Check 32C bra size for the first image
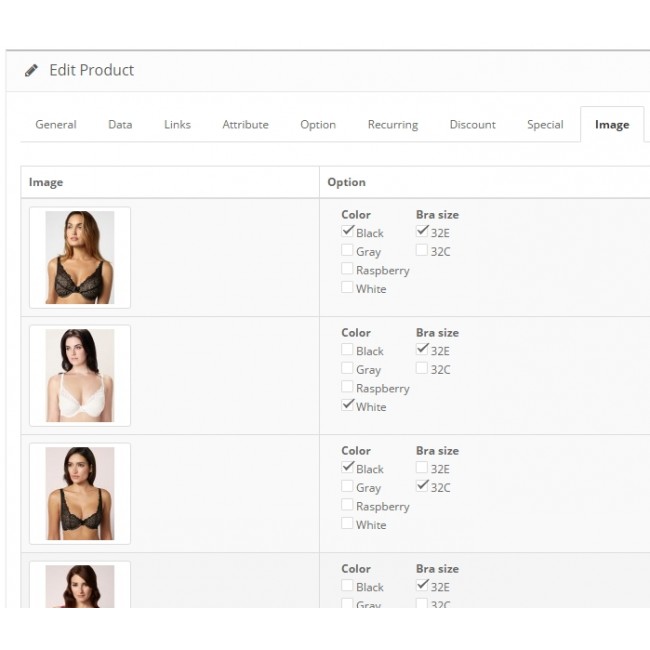The width and height of the screenshot is (650, 650). pyautogui.click(x=422, y=250)
